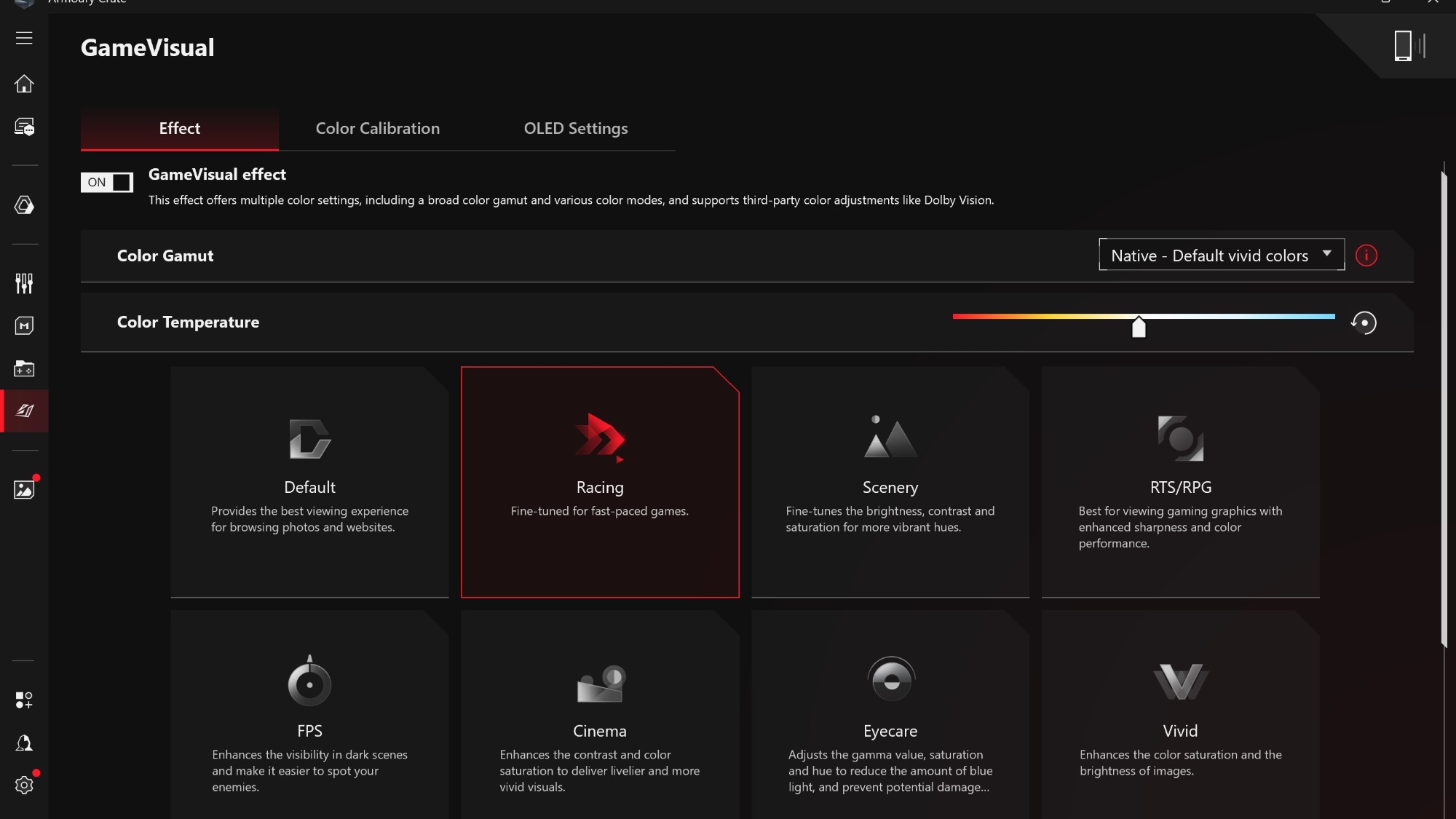Open the Macros sidebar icon
This screenshot has width=1456, height=819.
pyautogui.click(x=24, y=325)
